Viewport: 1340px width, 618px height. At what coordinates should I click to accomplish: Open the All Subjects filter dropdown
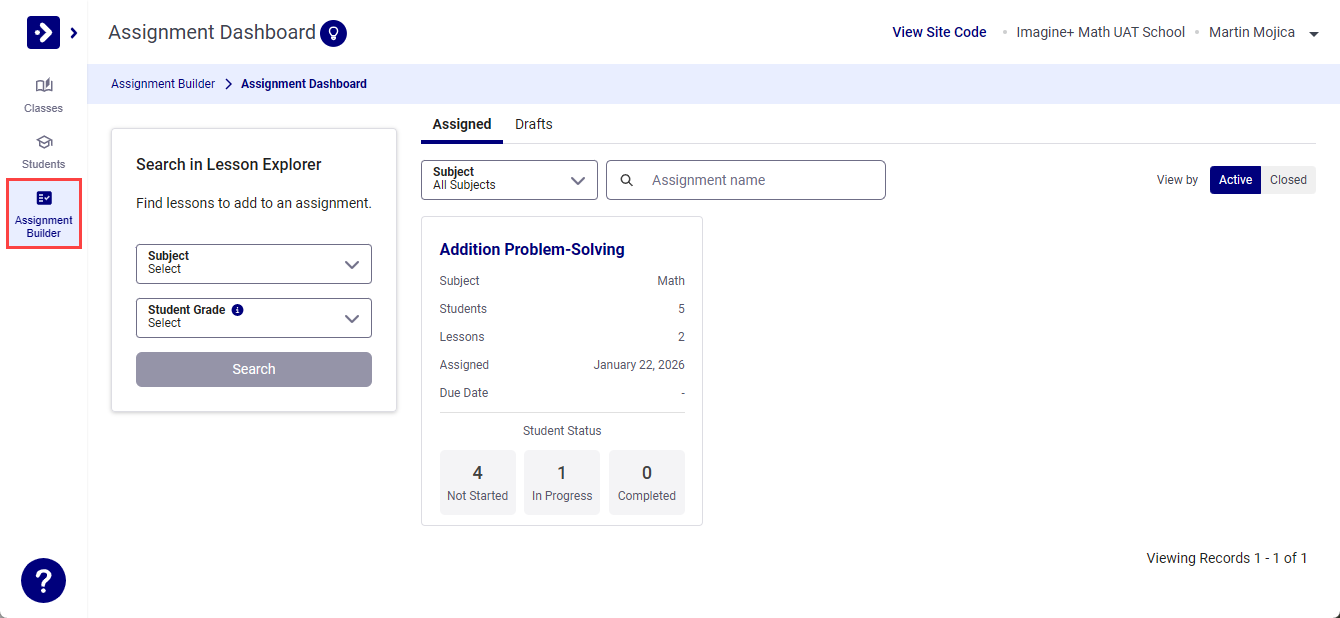pos(509,180)
